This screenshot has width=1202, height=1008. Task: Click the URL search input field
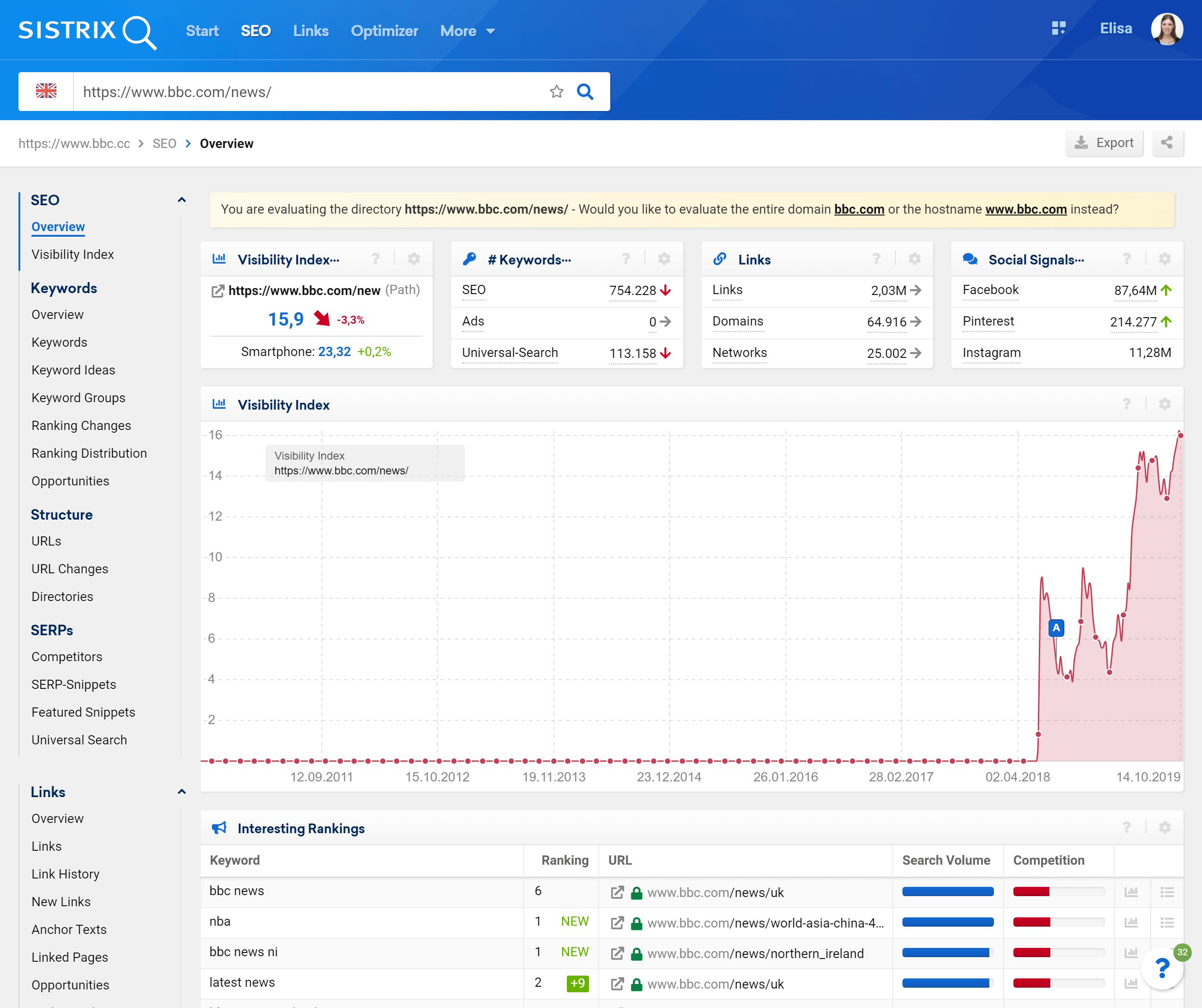pyautogui.click(x=309, y=92)
